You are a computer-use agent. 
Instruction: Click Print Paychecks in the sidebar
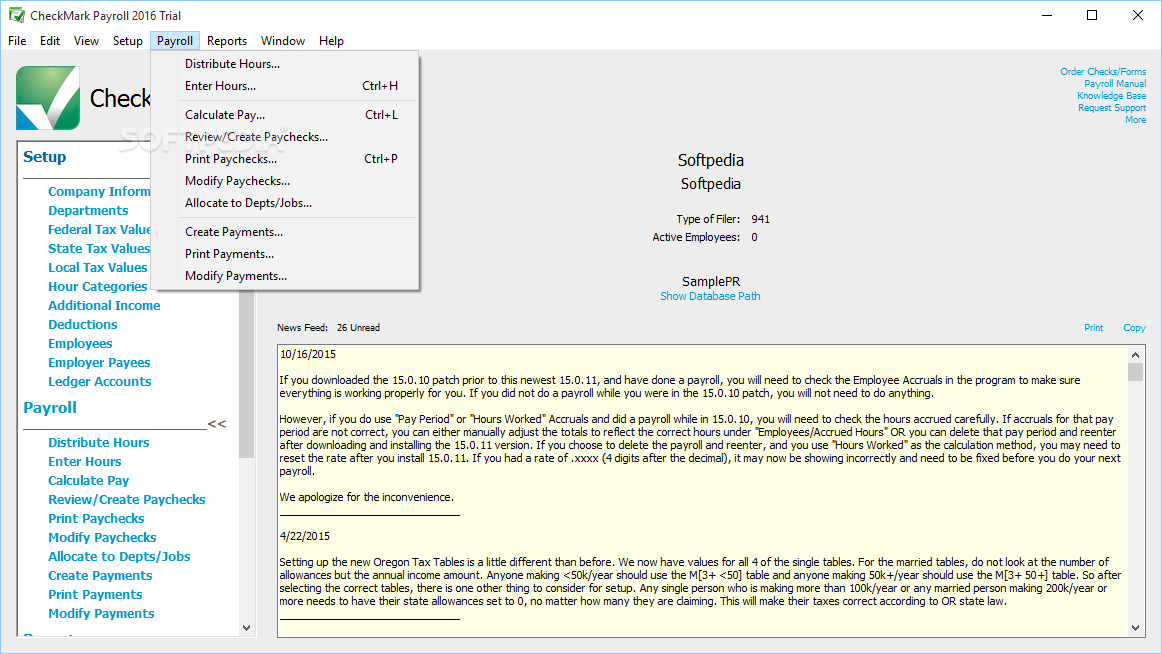tap(96, 518)
